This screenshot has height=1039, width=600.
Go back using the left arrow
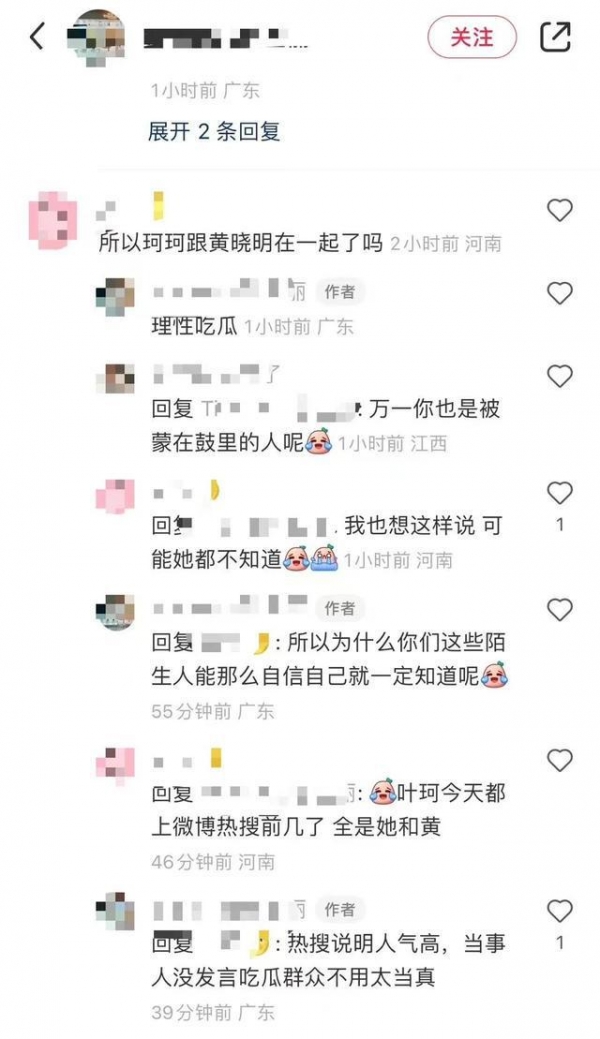(x=38, y=36)
